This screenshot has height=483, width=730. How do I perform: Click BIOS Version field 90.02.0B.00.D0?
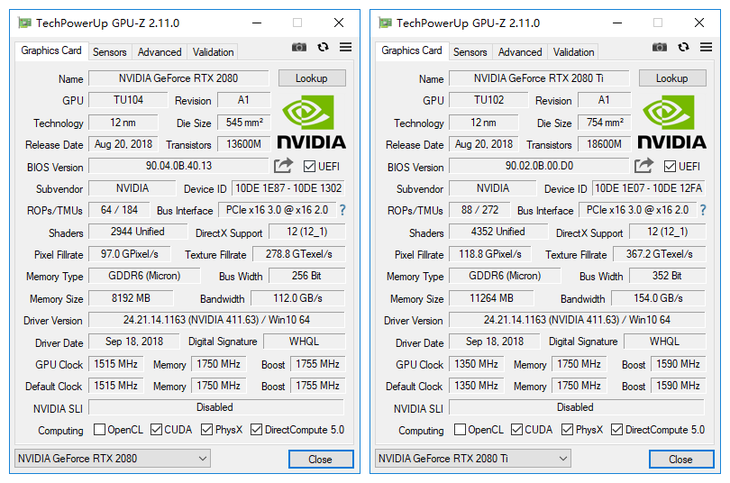539,166
